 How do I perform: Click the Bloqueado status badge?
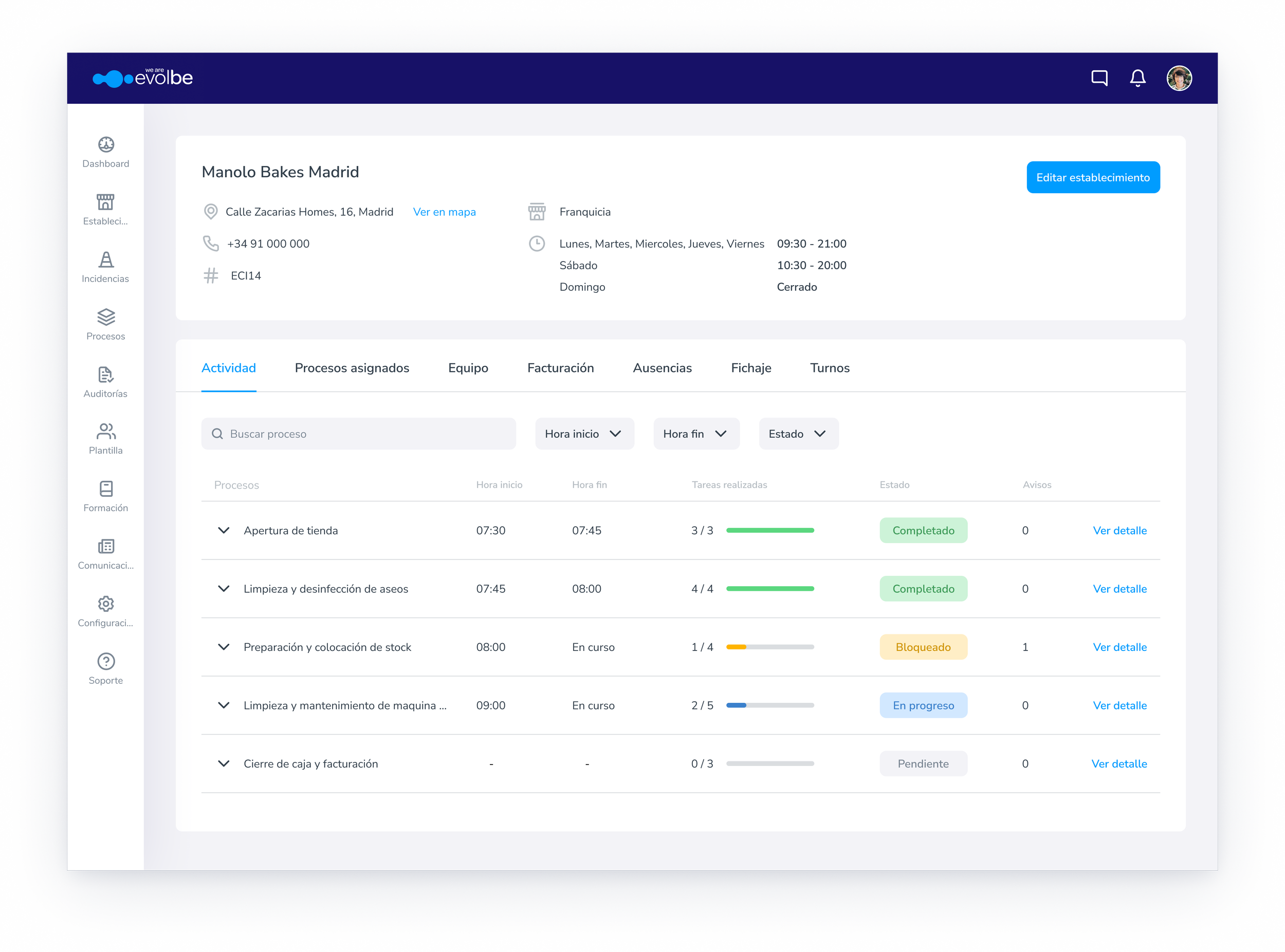[x=923, y=647]
